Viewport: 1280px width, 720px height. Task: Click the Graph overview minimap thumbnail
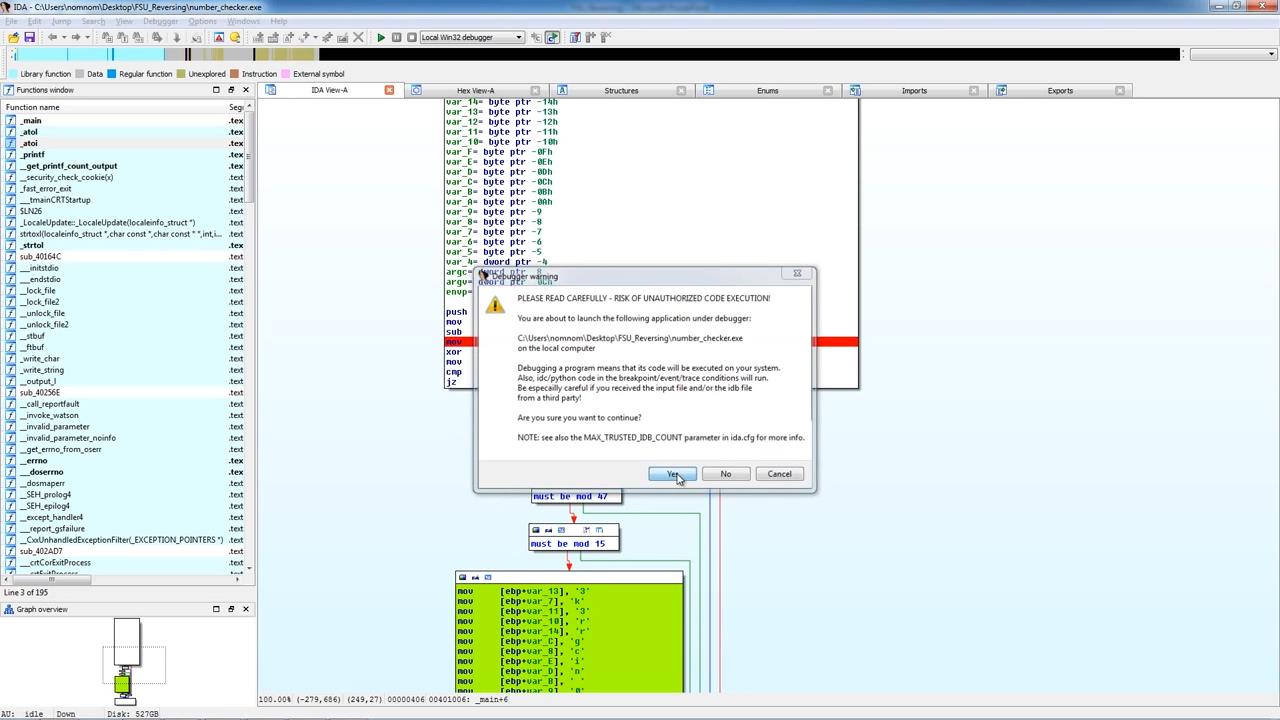coord(127,661)
